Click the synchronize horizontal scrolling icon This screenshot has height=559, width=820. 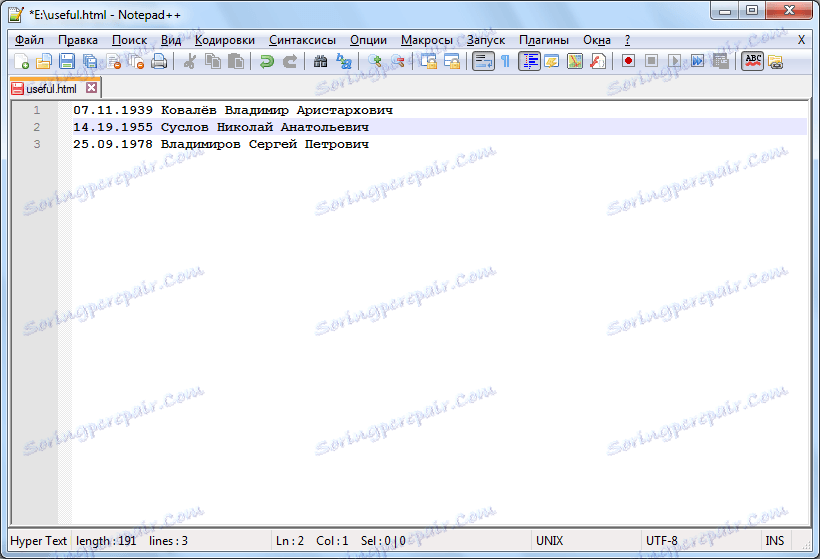pyautogui.click(x=452, y=62)
